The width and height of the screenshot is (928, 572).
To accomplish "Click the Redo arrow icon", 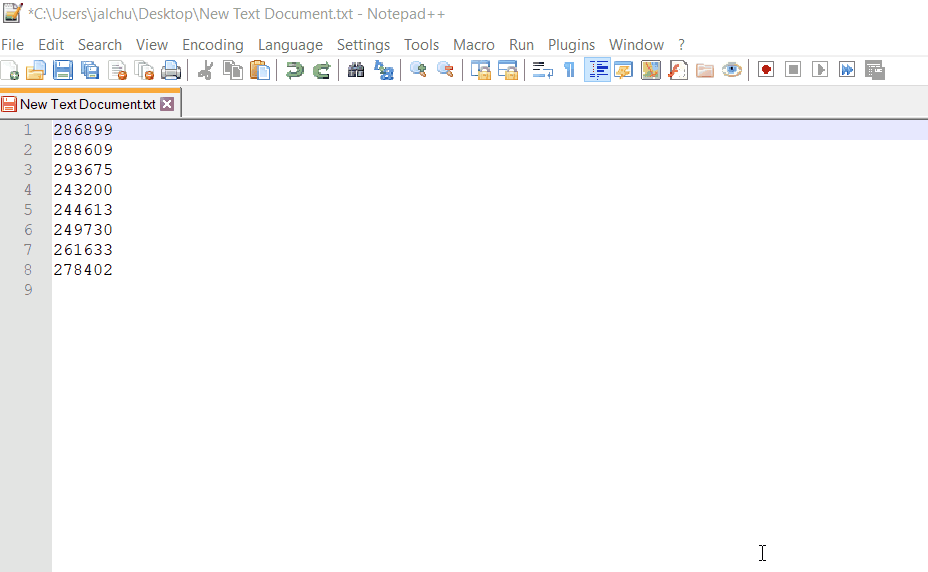I will (x=321, y=70).
